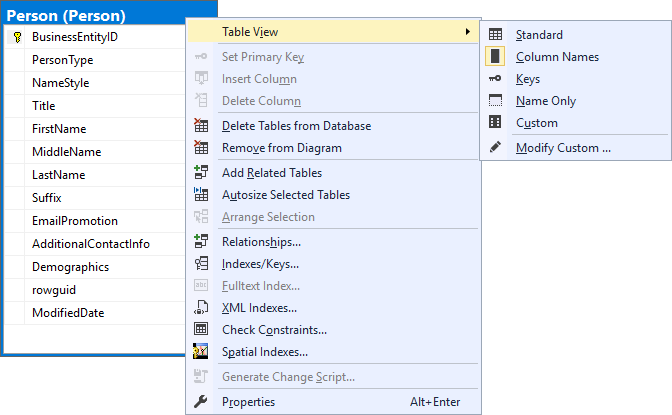The image size is (672, 415).
Task: Click the Check Constraints grid icon
Action: (201, 330)
